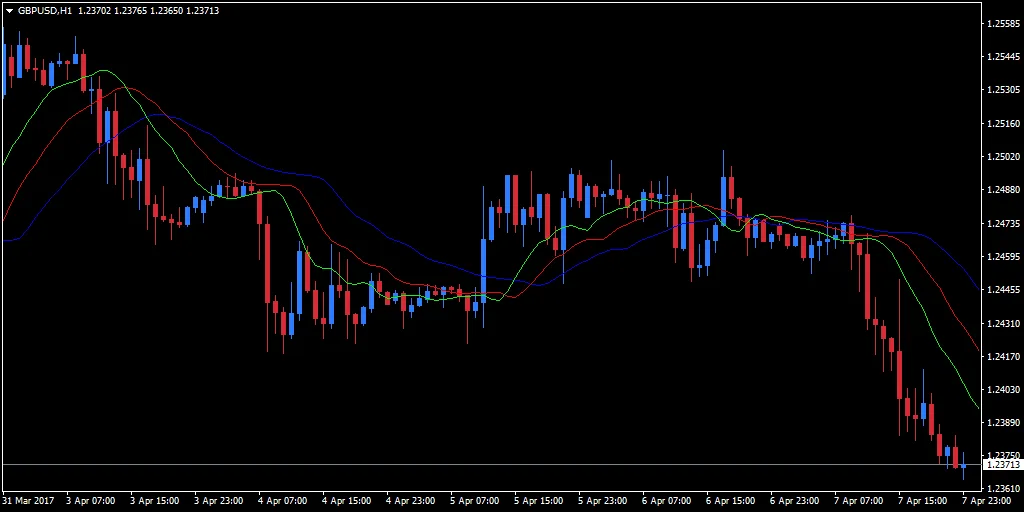Image resolution: width=1024 pixels, height=512 pixels.
Task: Click the GBPUSD,H1 chart title text
Action: coord(44,11)
